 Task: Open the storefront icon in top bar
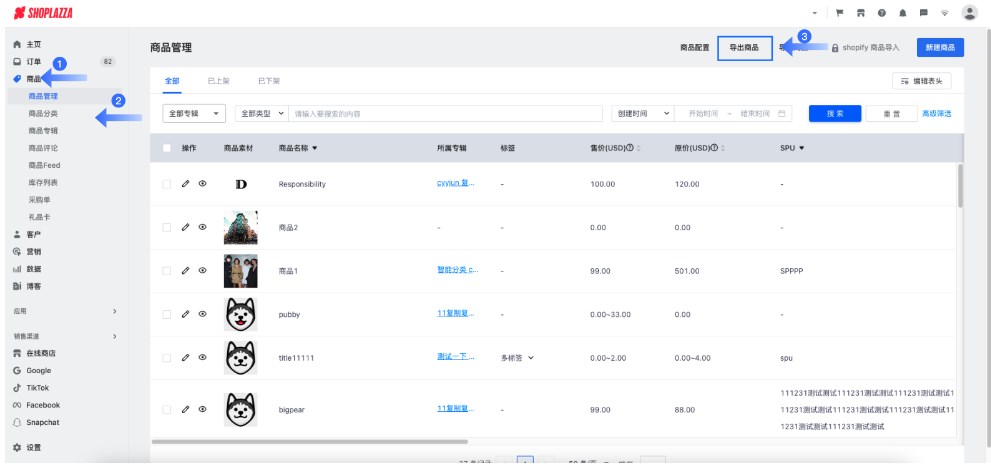point(861,13)
